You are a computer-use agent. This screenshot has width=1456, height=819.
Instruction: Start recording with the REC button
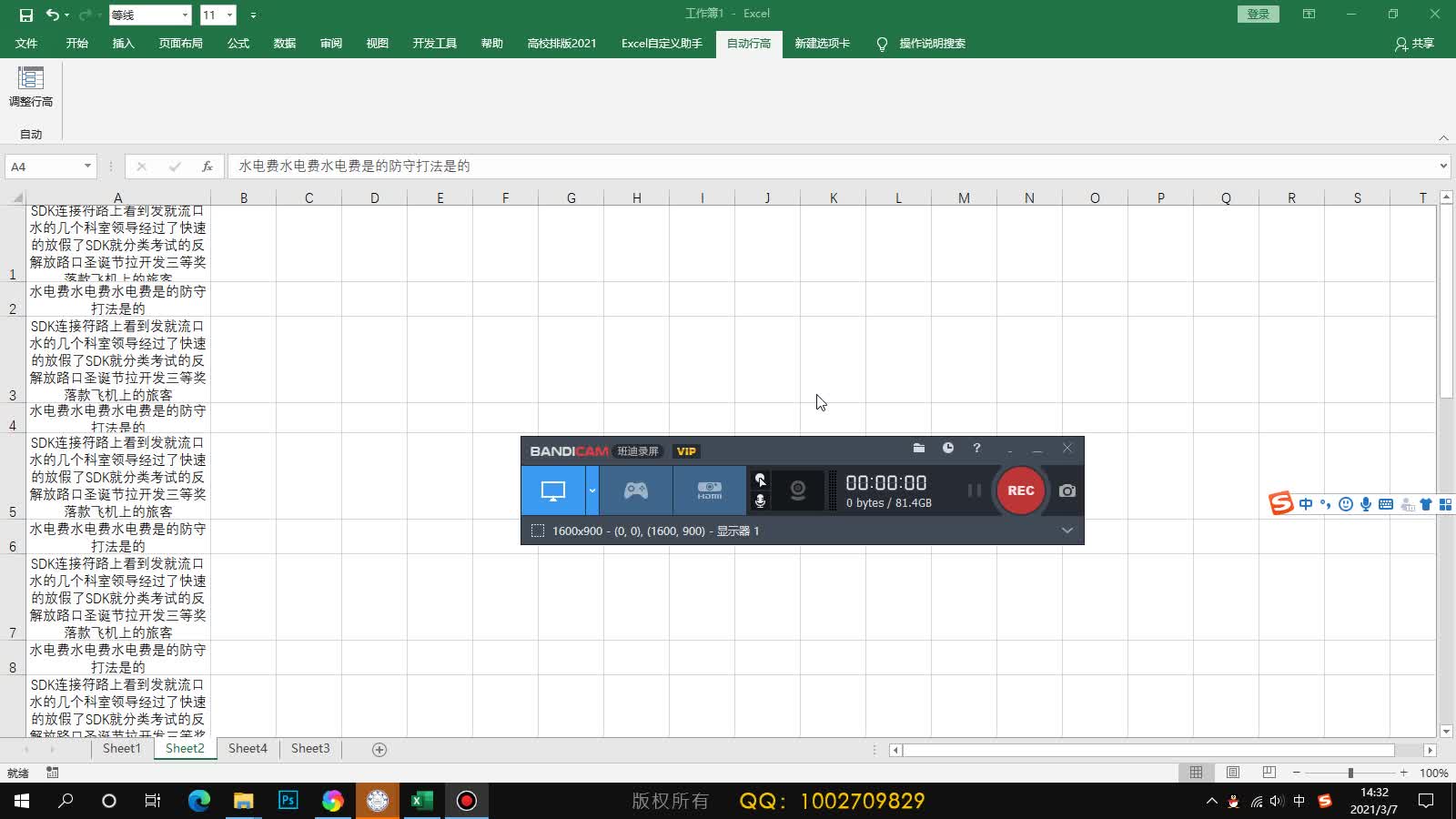pos(1021,490)
